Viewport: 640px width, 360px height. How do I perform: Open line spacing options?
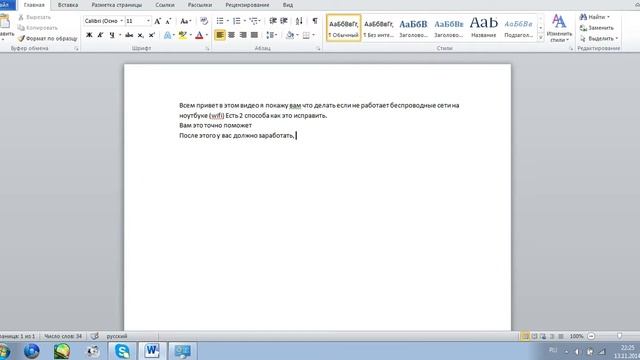click(x=271, y=35)
